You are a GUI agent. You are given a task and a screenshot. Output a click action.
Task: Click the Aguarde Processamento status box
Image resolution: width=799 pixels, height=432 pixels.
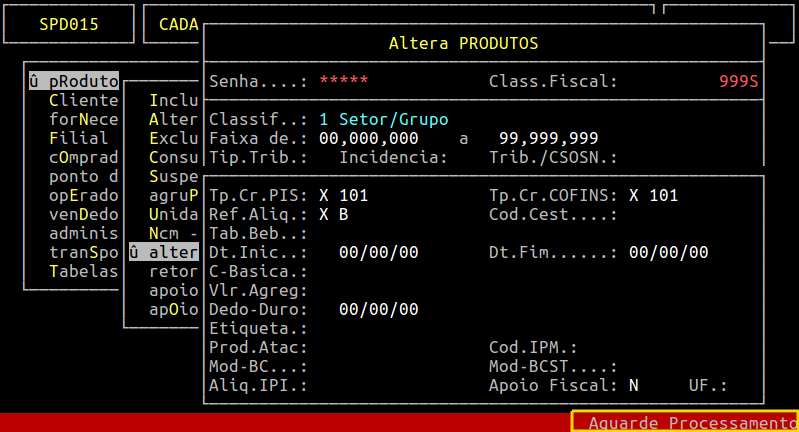pyautogui.click(x=685, y=422)
